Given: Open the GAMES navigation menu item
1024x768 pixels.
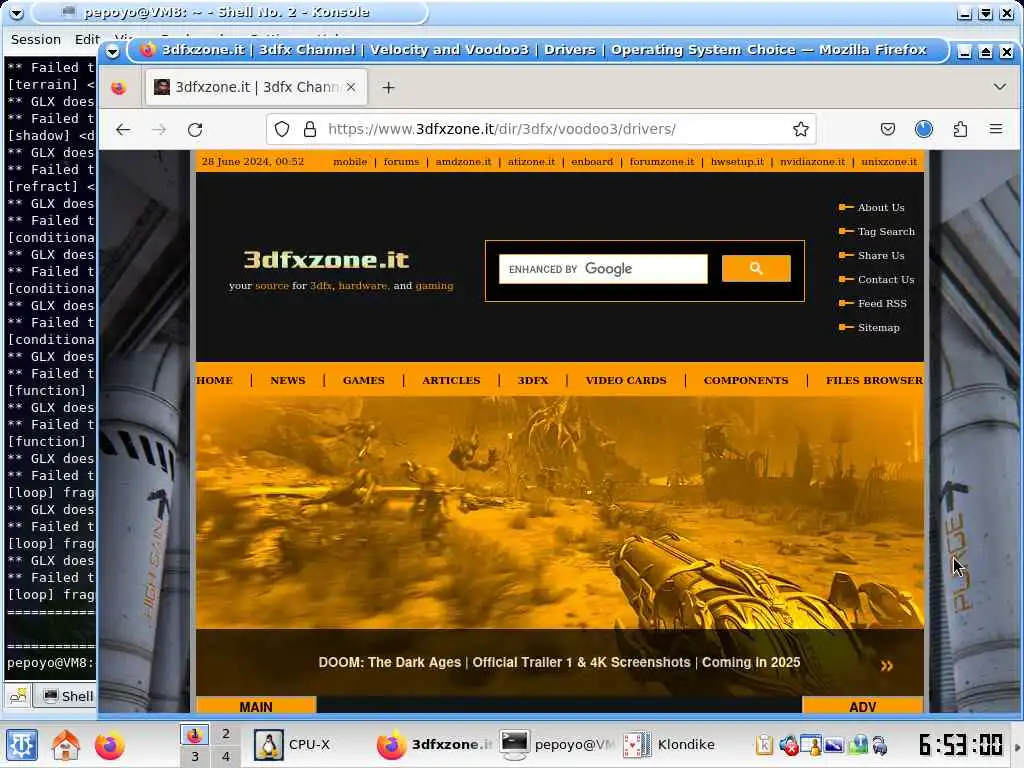Looking at the screenshot, I should (x=364, y=381).
